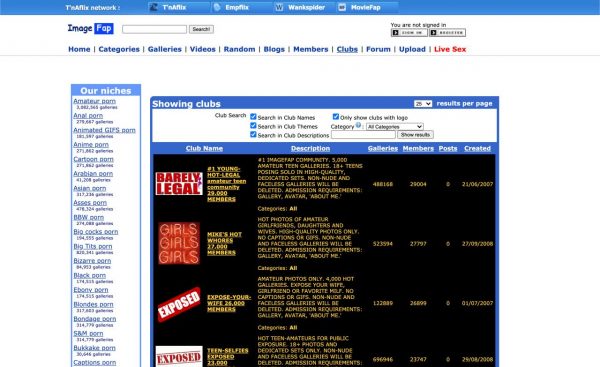
Task: Click the Category help question-mark icon
Action: 358,125
